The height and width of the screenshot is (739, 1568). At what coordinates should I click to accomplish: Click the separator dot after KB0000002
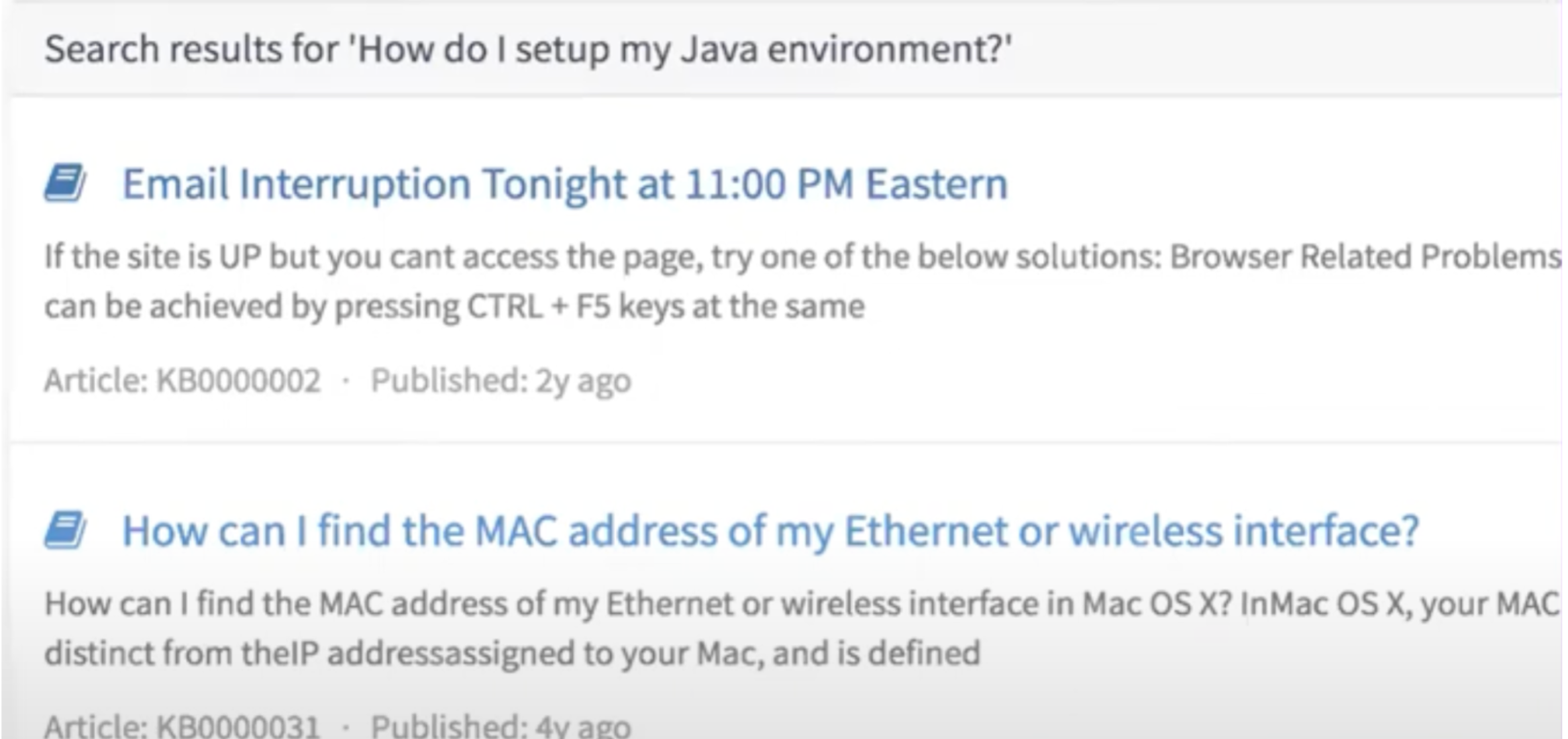(x=345, y=380)
